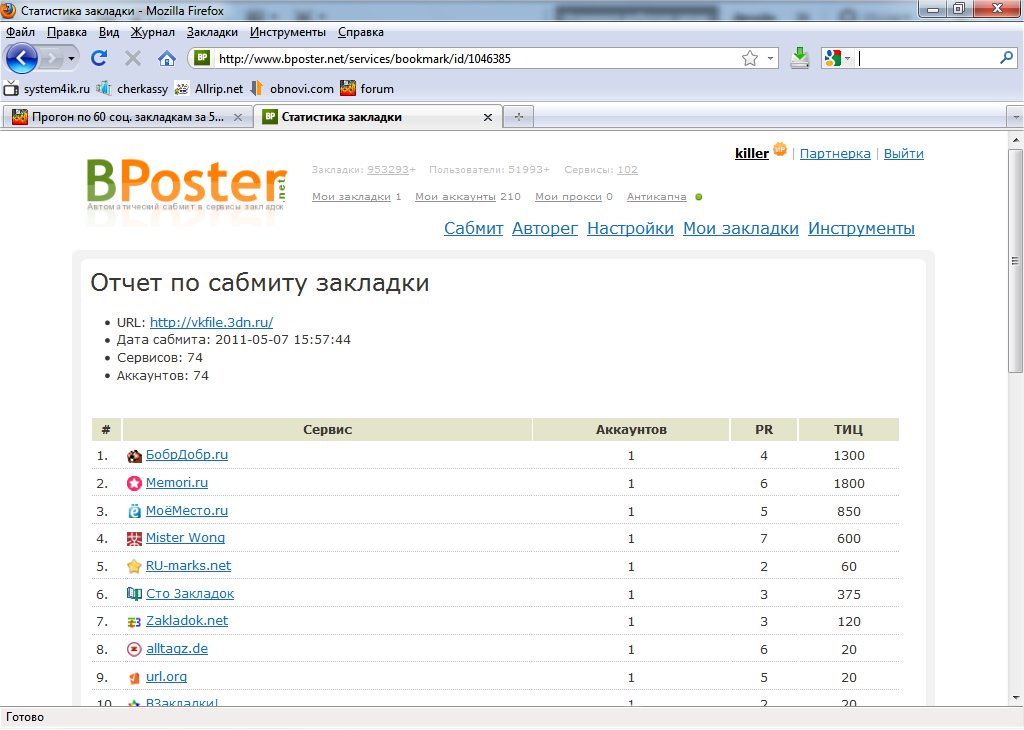Open the Антикапча link

(x=656, y=197)
